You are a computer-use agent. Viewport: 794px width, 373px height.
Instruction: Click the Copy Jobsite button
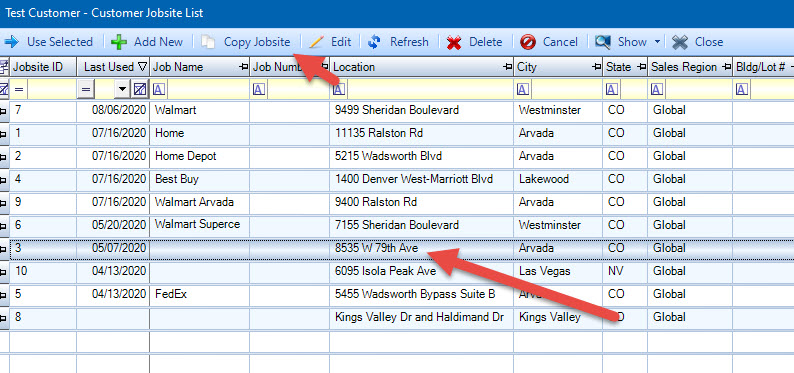247,42
